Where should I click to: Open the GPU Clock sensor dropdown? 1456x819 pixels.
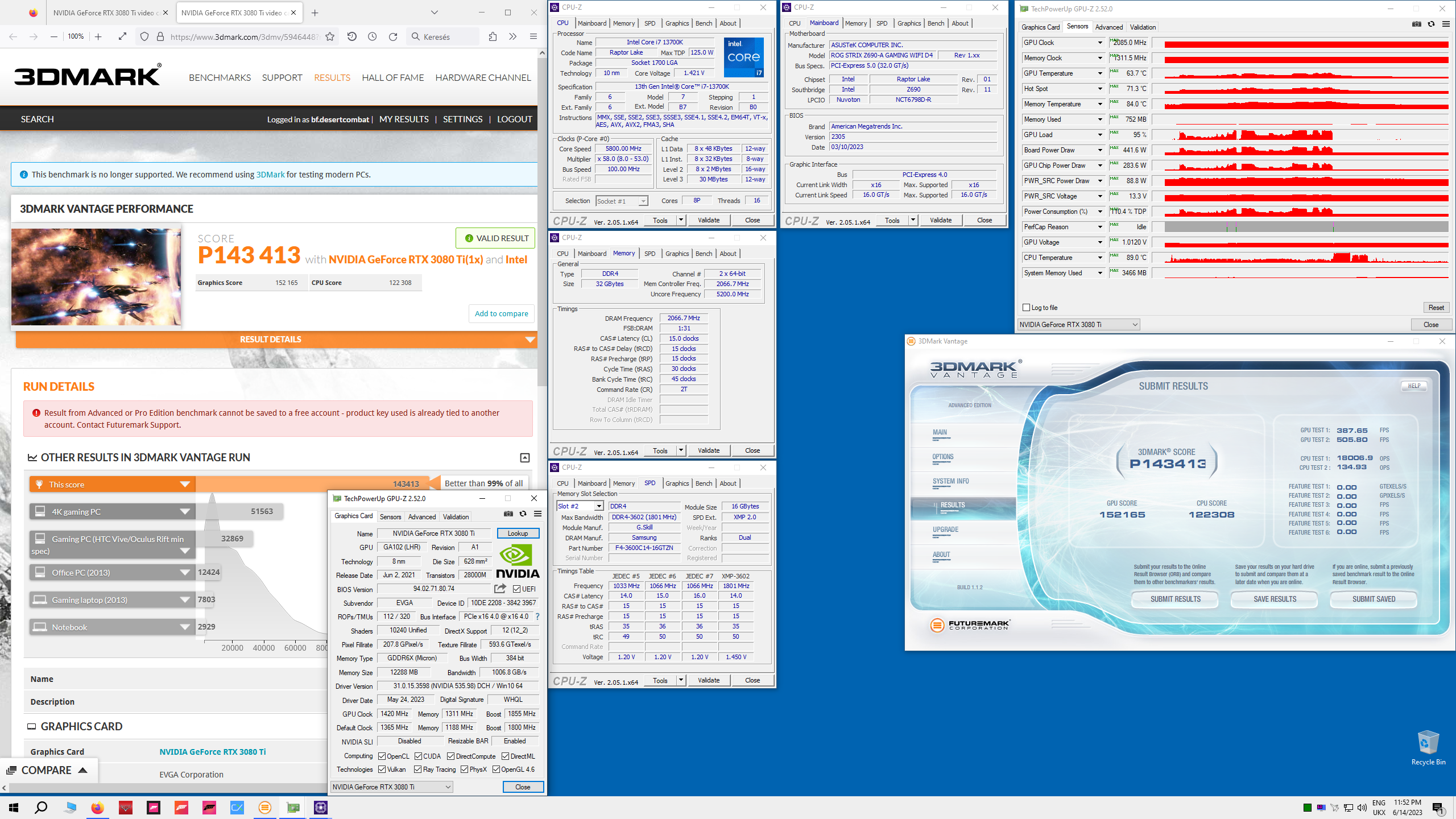click(1100, 43)
